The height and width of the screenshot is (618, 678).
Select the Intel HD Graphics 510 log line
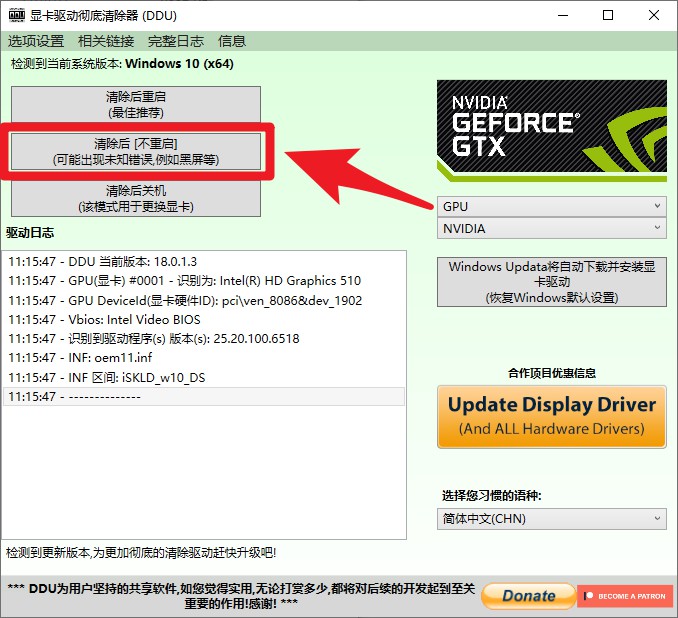(184, 281)
